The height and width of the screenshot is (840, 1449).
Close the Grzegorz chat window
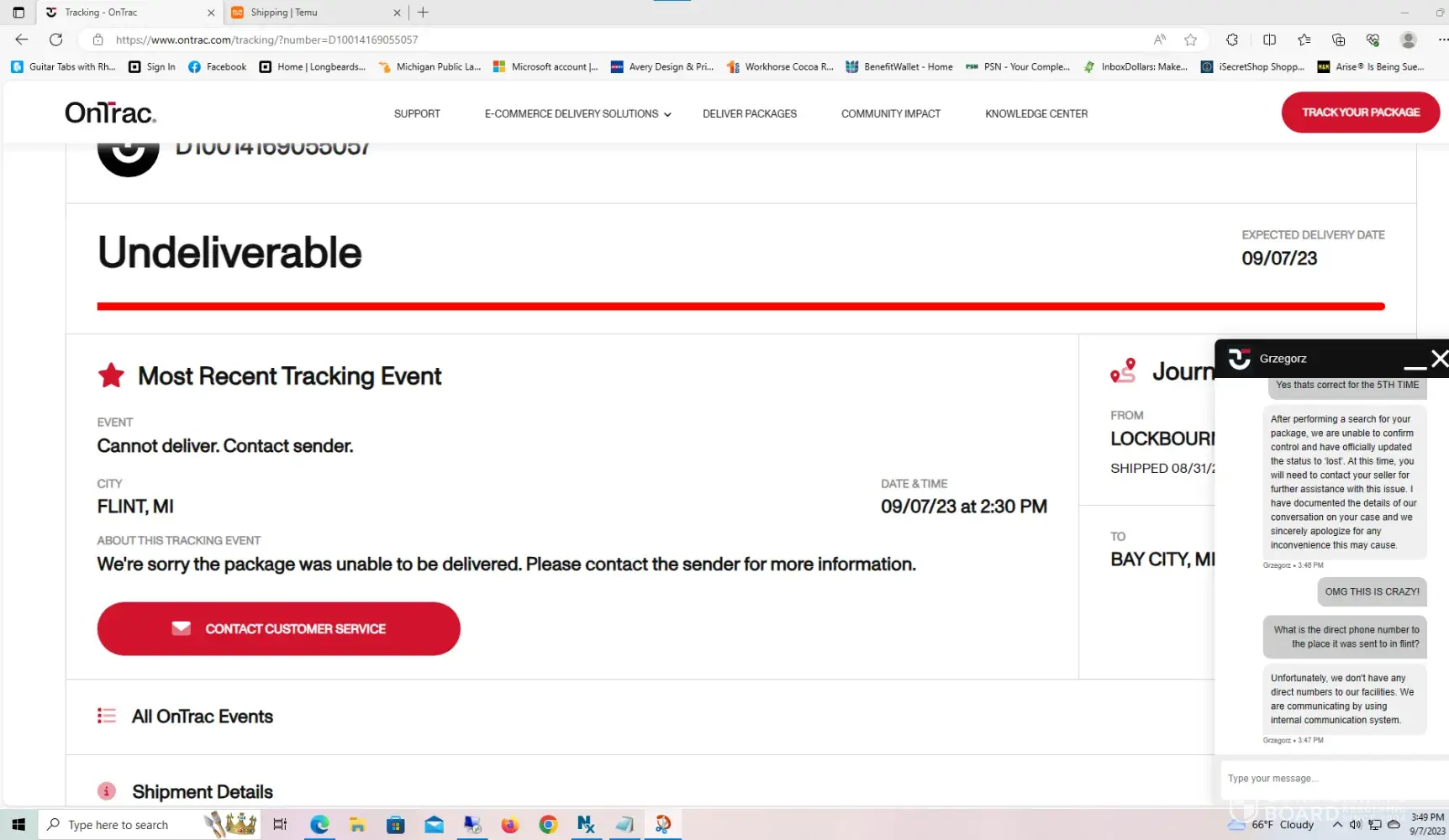click(x=1440, y=359)
